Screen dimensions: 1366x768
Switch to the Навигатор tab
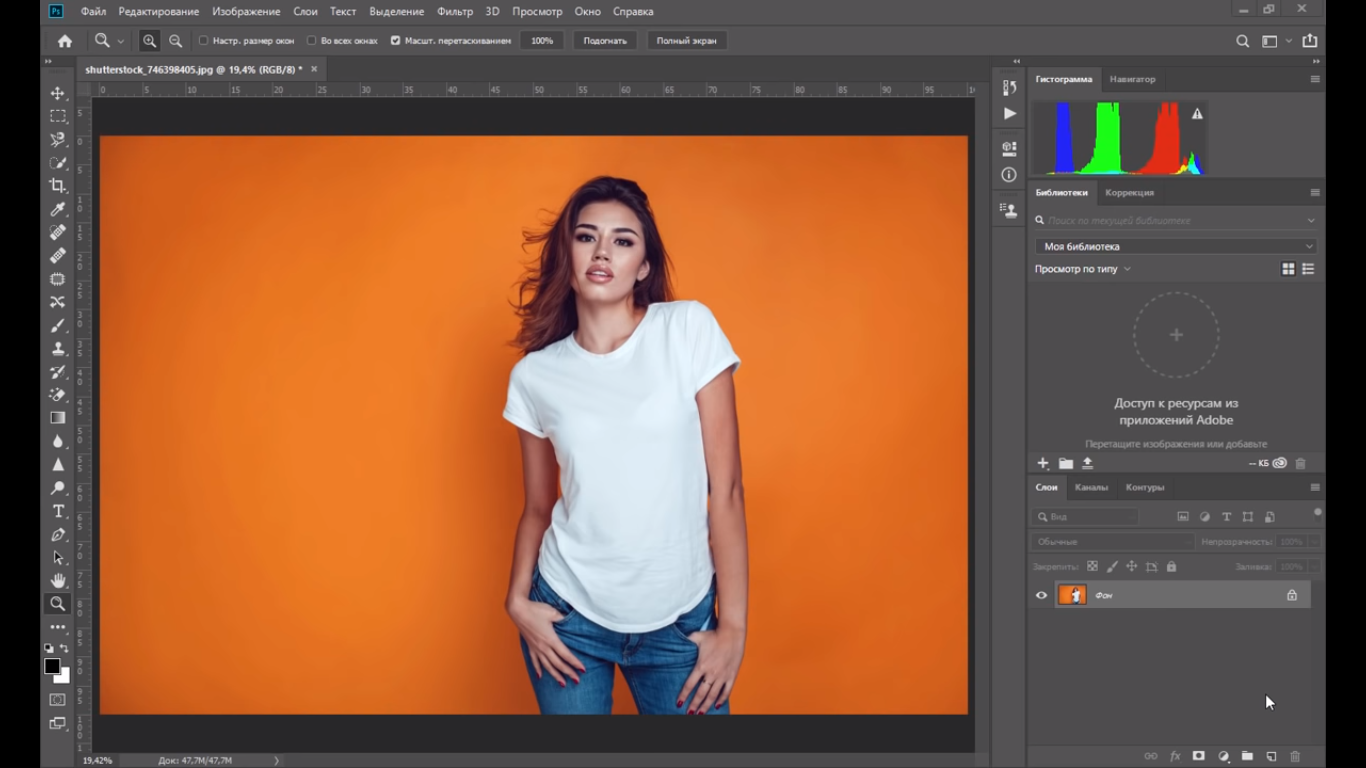pos(1132,79)
